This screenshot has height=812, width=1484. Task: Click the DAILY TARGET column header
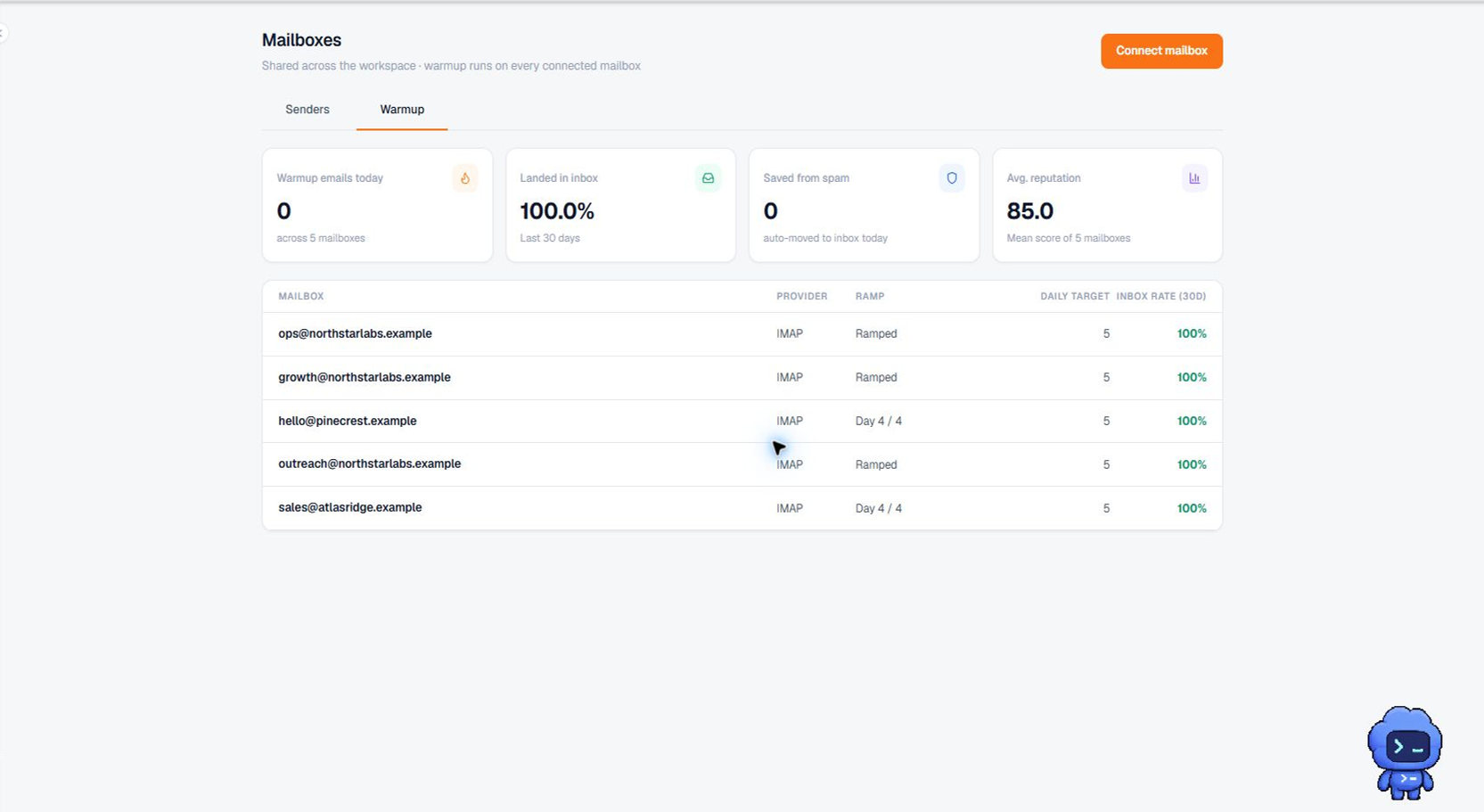(x=1075, y=296)
